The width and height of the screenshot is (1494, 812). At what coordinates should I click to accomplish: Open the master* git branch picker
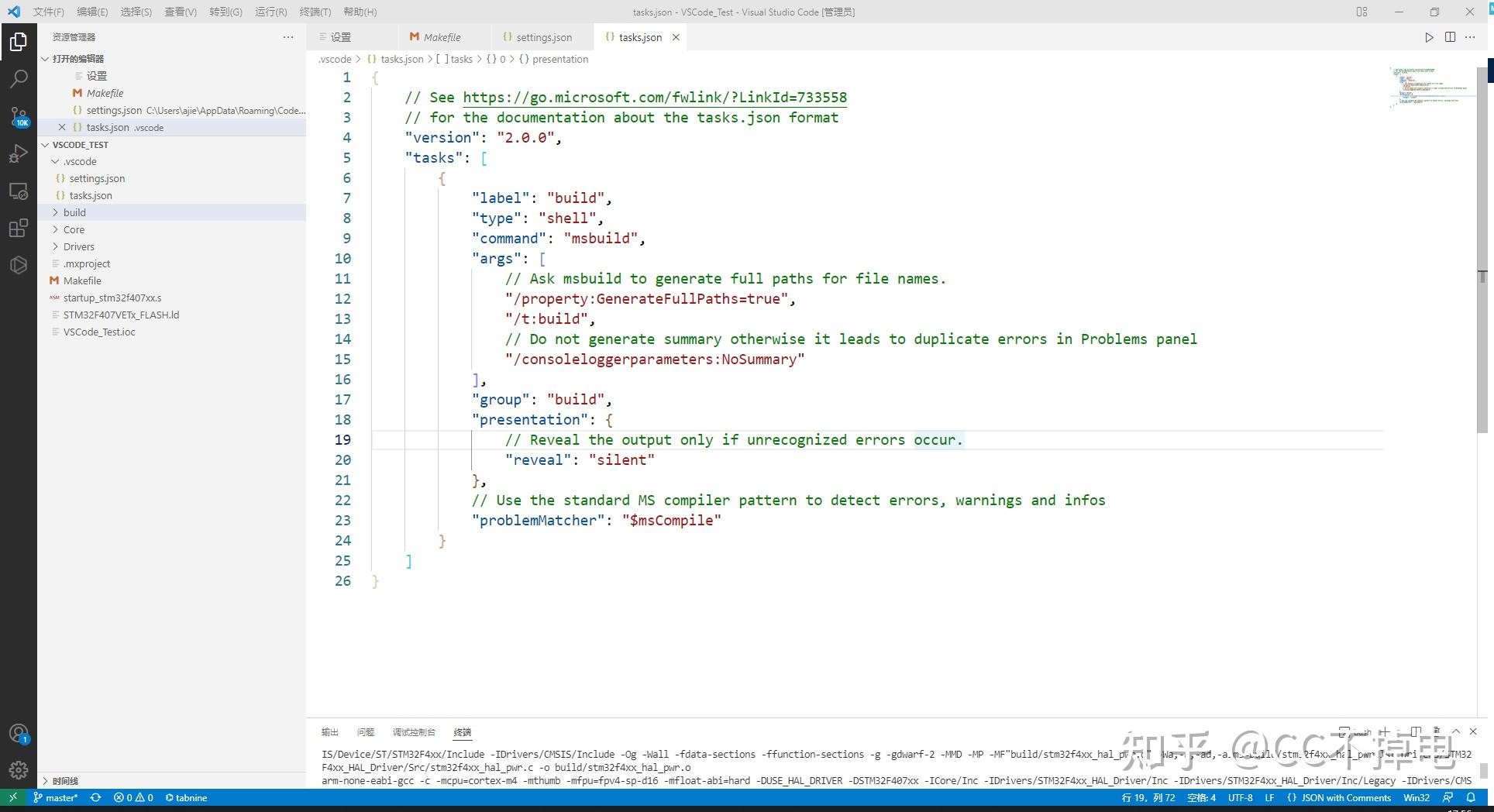click(56, 797)
